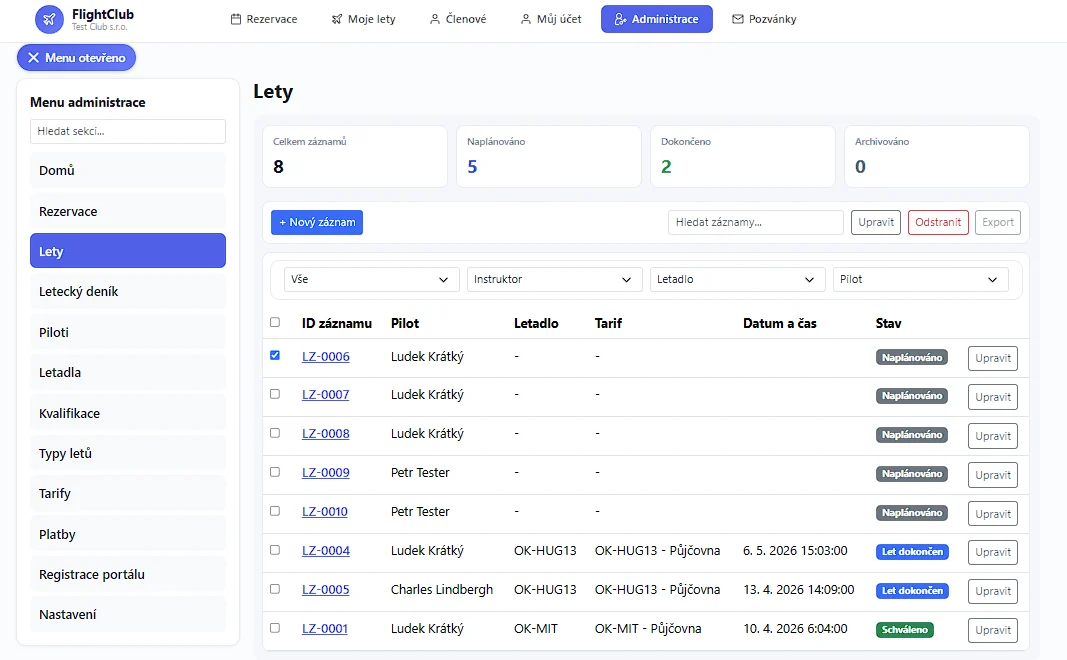Image resolution: width=1067 pixels, height=660 pixels.
Task: Click the Naplánováno summary card
Action: coord(548,156)
